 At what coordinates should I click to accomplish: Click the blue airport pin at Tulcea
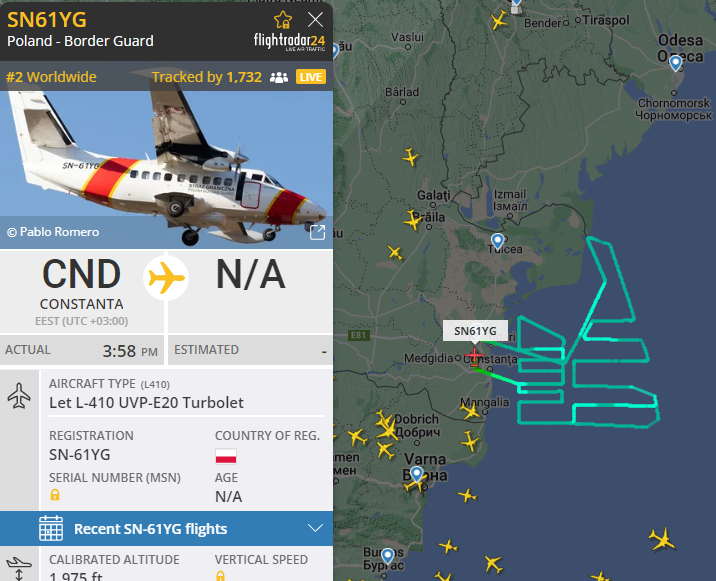(498, 241)
